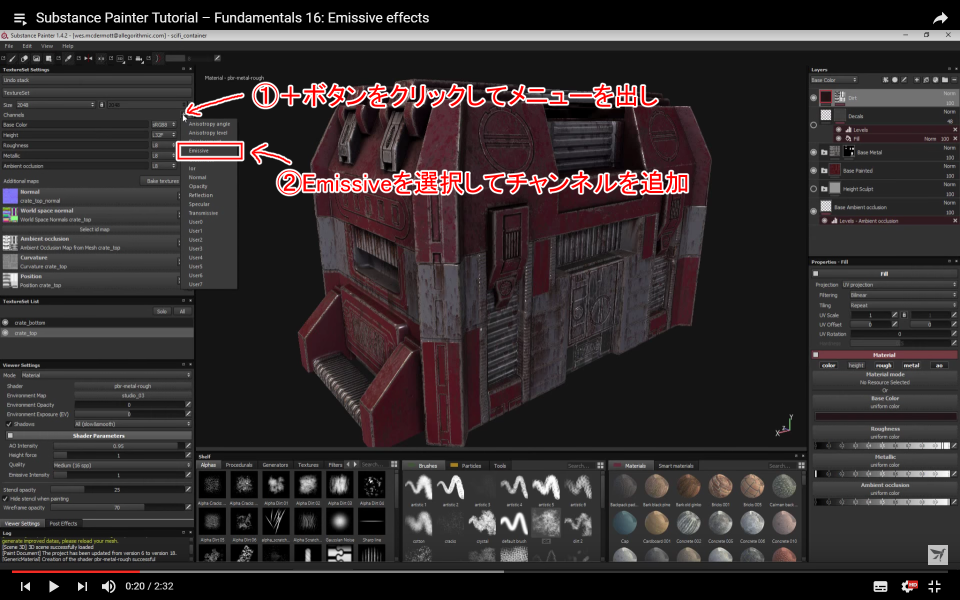Select the Gaussian Noise alpha thumbnail

340,522
